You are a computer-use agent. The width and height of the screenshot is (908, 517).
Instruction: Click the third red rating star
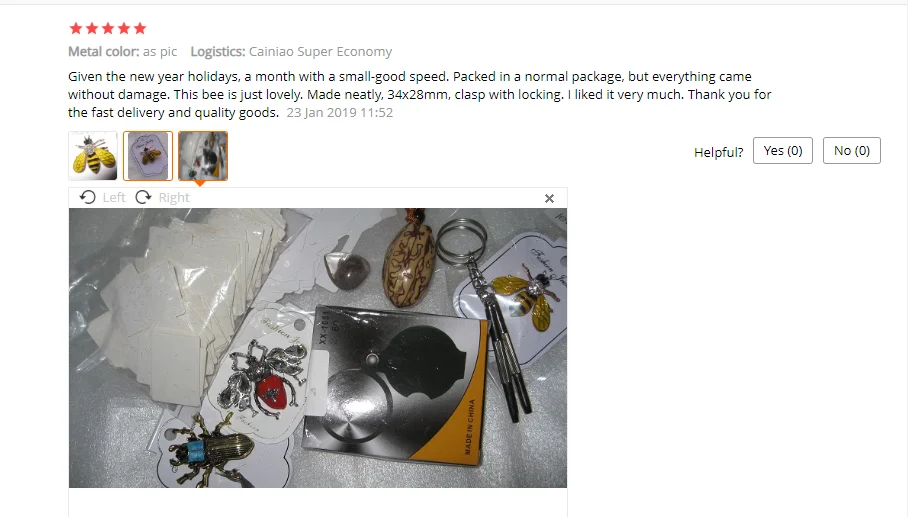[108, 28]
